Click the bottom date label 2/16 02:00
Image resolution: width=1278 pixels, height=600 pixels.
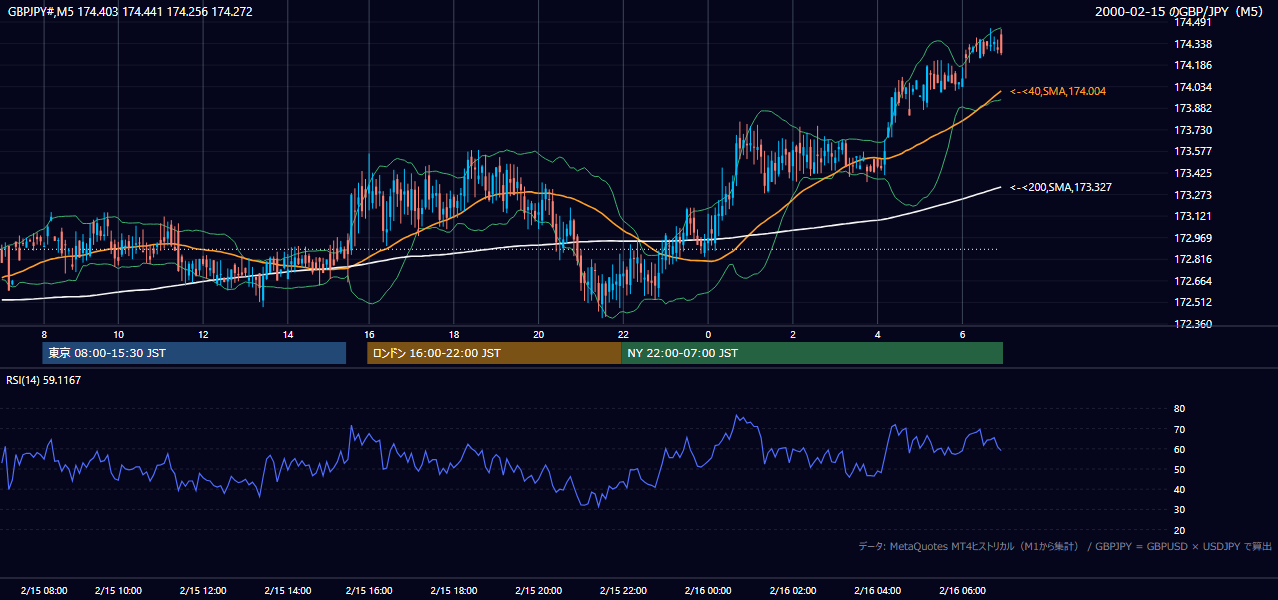click(793, 591)
